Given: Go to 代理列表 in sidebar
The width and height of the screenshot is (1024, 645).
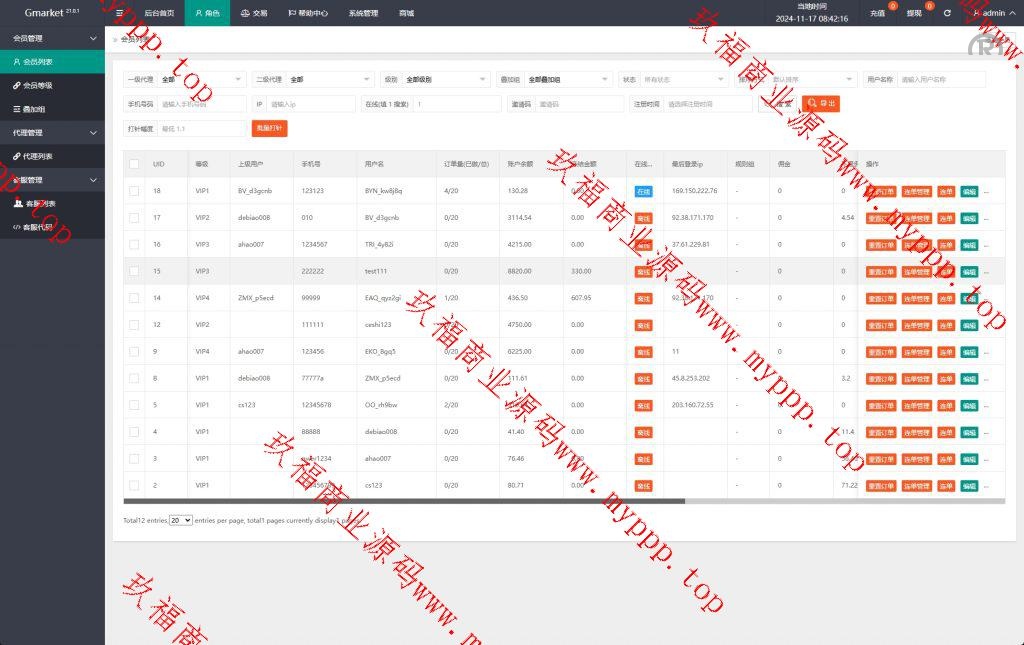Looking at the screenshot, I should click(x=38, y=156).
